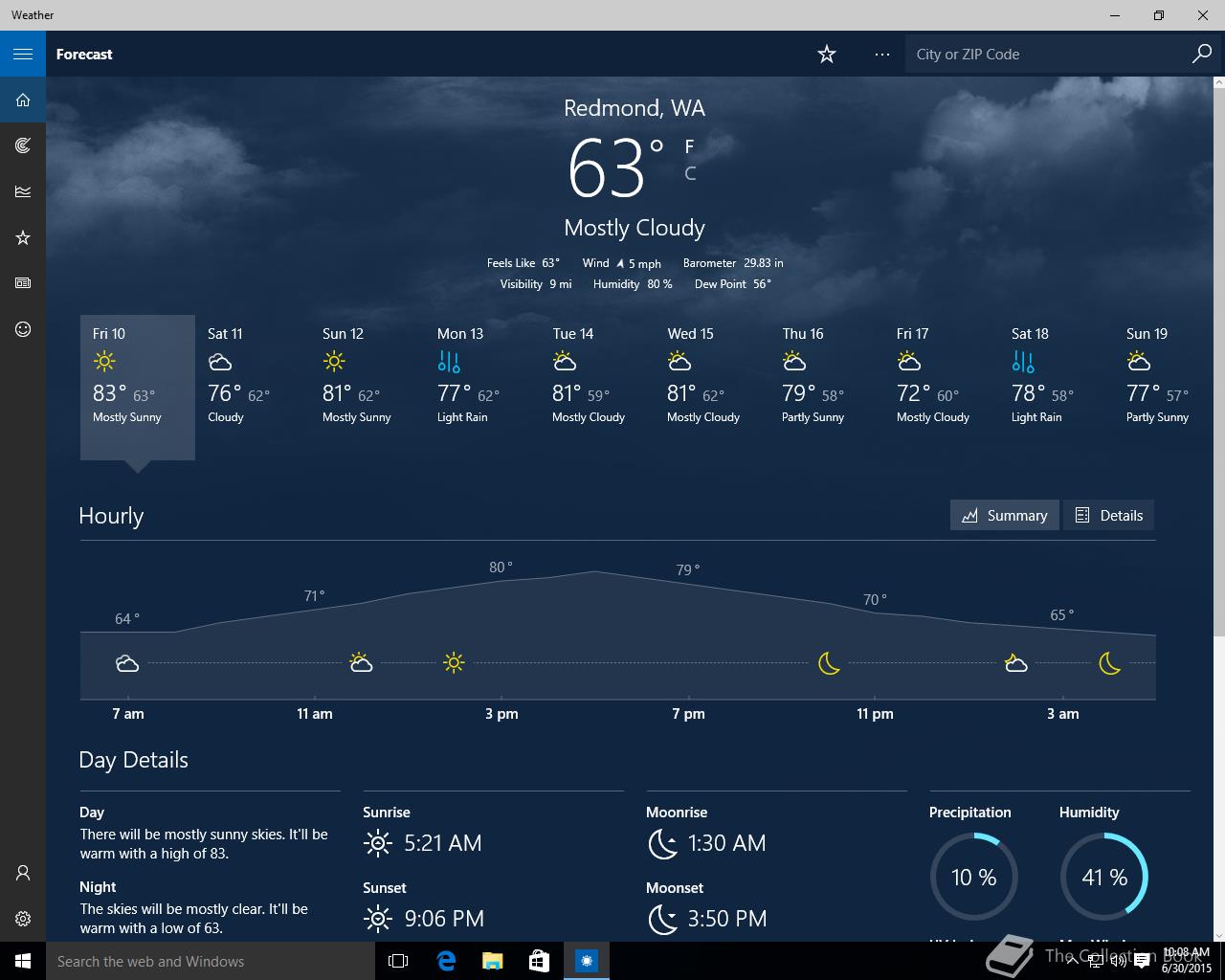
Task: Select the Fri 17 forecast day
Action: [x=942, y=388]
